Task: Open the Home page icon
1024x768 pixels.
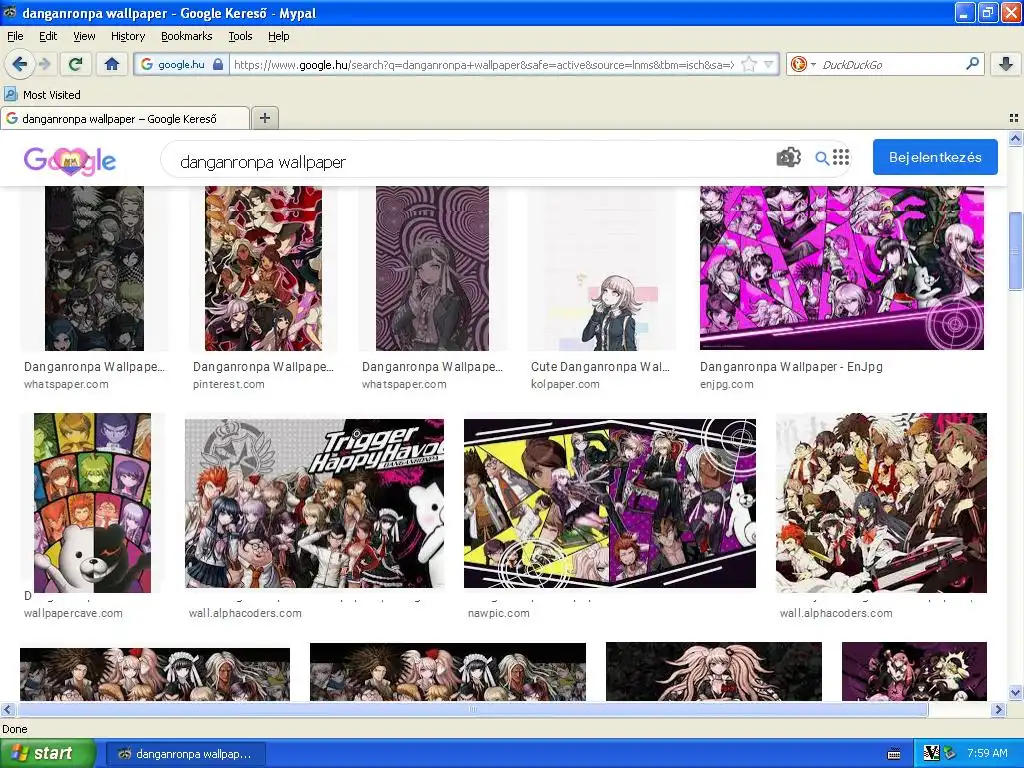Action: coord(112,64)
